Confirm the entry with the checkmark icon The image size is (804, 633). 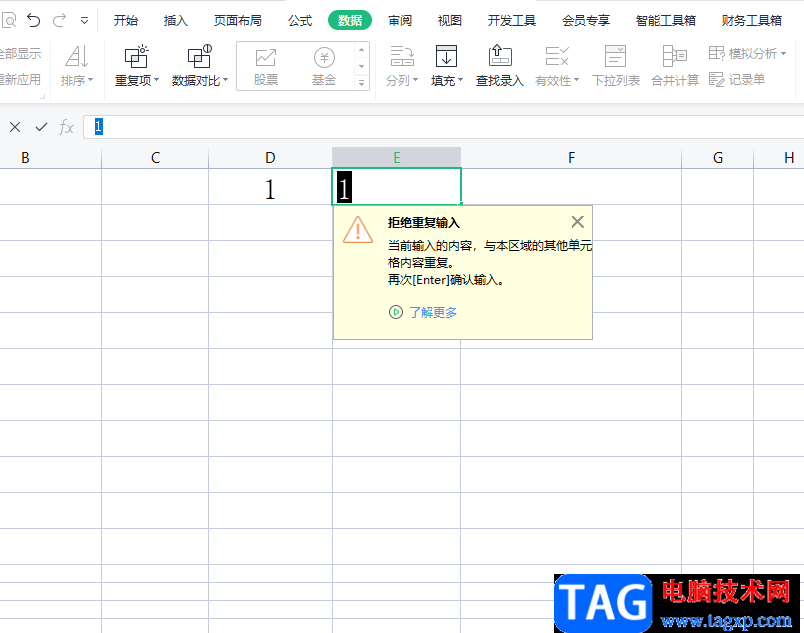click(x=42, y=127)
